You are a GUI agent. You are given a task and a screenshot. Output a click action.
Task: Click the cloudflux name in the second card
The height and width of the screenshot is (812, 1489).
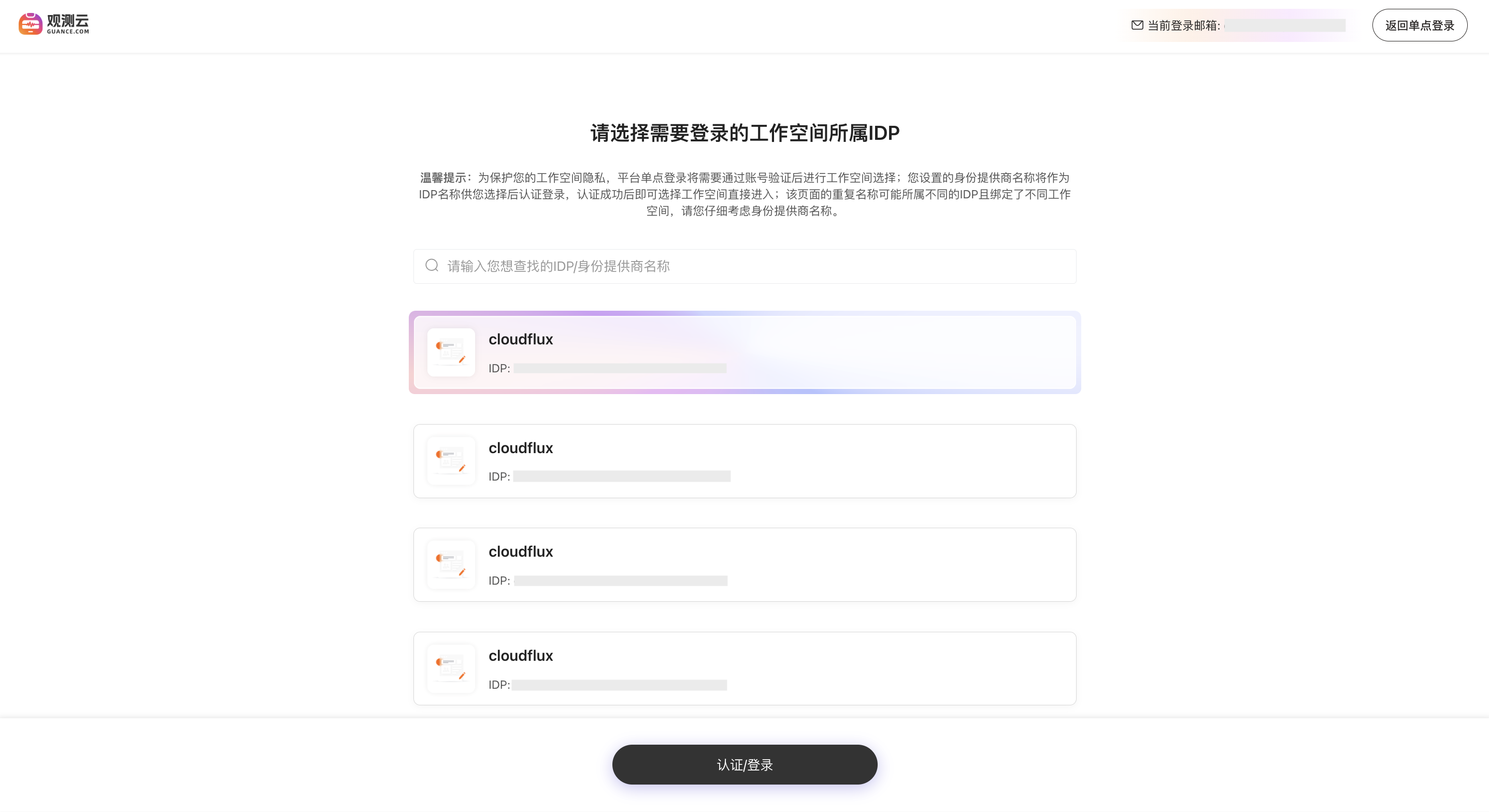tap(521, 448)
